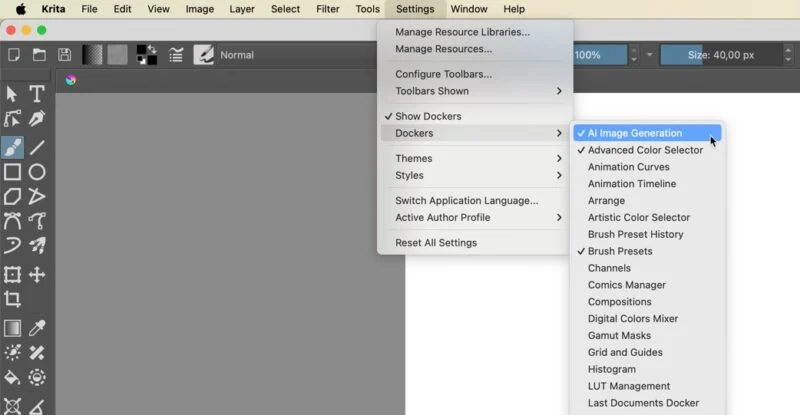Create a new document from toolbar
The width and height of the screenshot is (800, 415).
pos(14,55)
